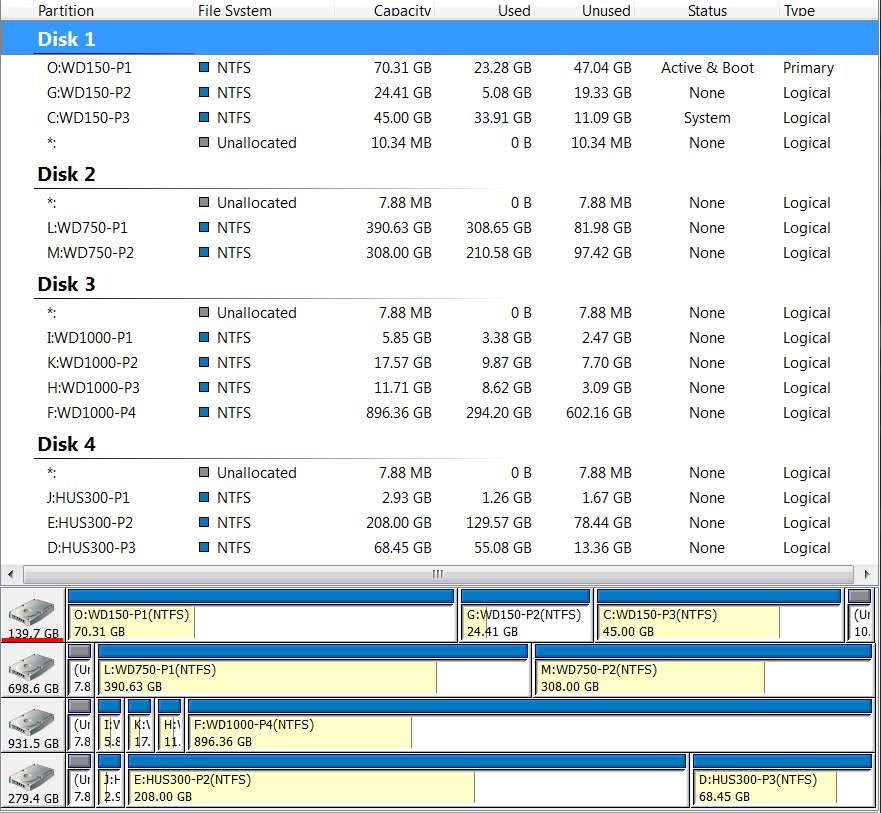Select the D:HUS300-P3 partition row

click(x=439, y=548)
